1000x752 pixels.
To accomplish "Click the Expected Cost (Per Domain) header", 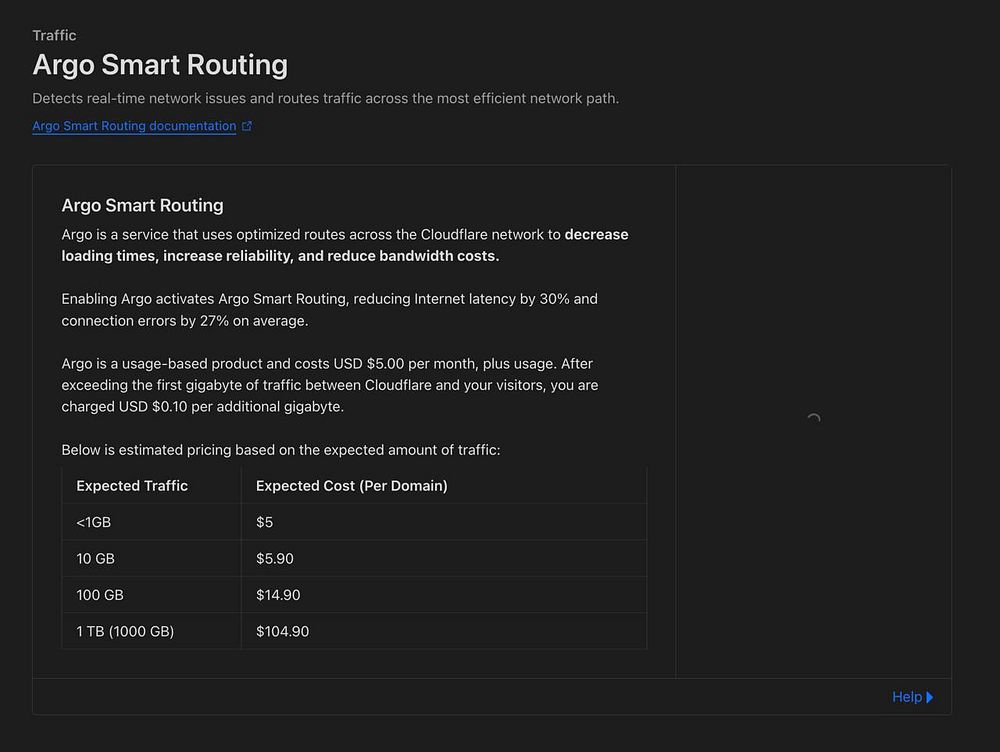I will pyautogui.click(x=351, y=486).
